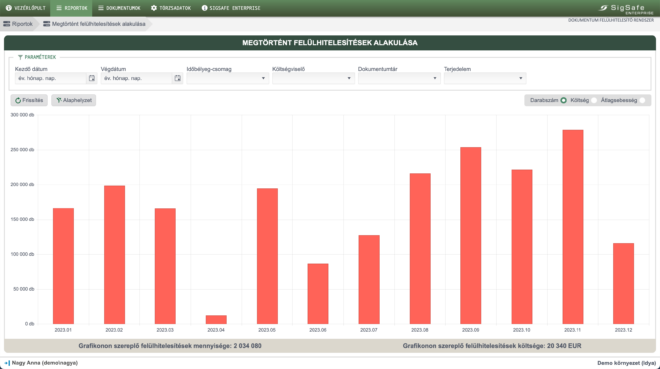Click the 2023.12 bar in the chart
The image size is (660, 369).
[623, 284]
